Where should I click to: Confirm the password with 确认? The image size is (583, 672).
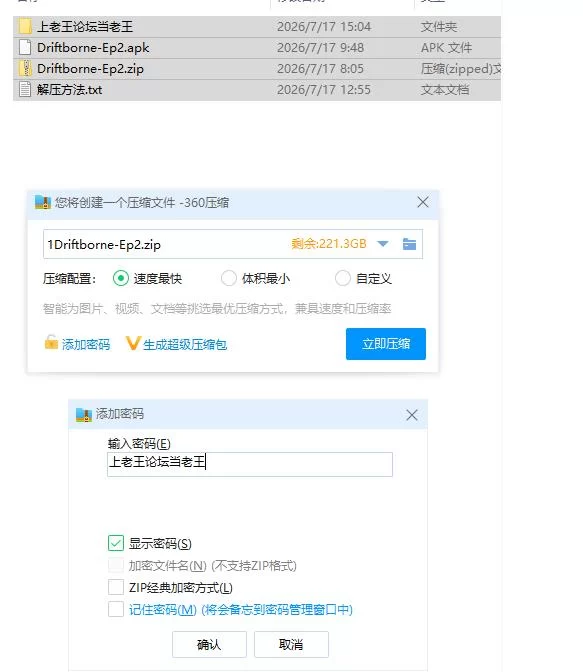click(x=209, y=644)
